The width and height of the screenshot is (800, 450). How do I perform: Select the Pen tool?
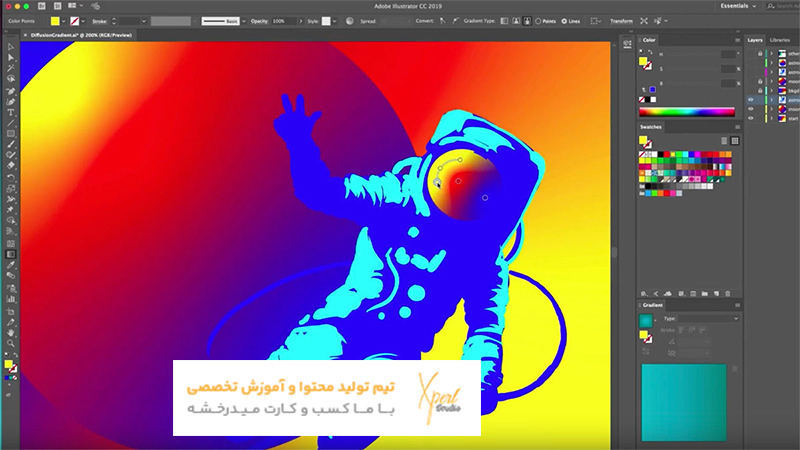(x=11, y=91)
